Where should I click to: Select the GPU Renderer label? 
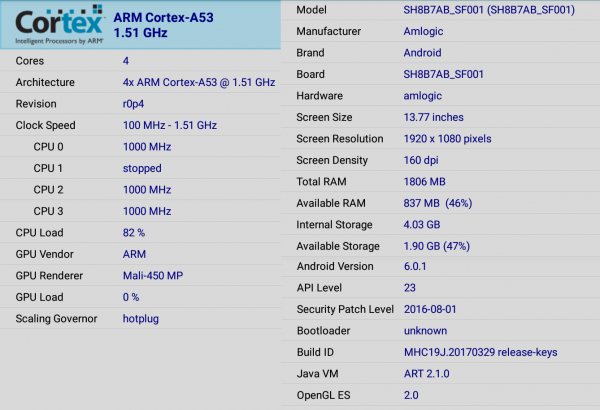pyautogui.click(x=49, y=276)
